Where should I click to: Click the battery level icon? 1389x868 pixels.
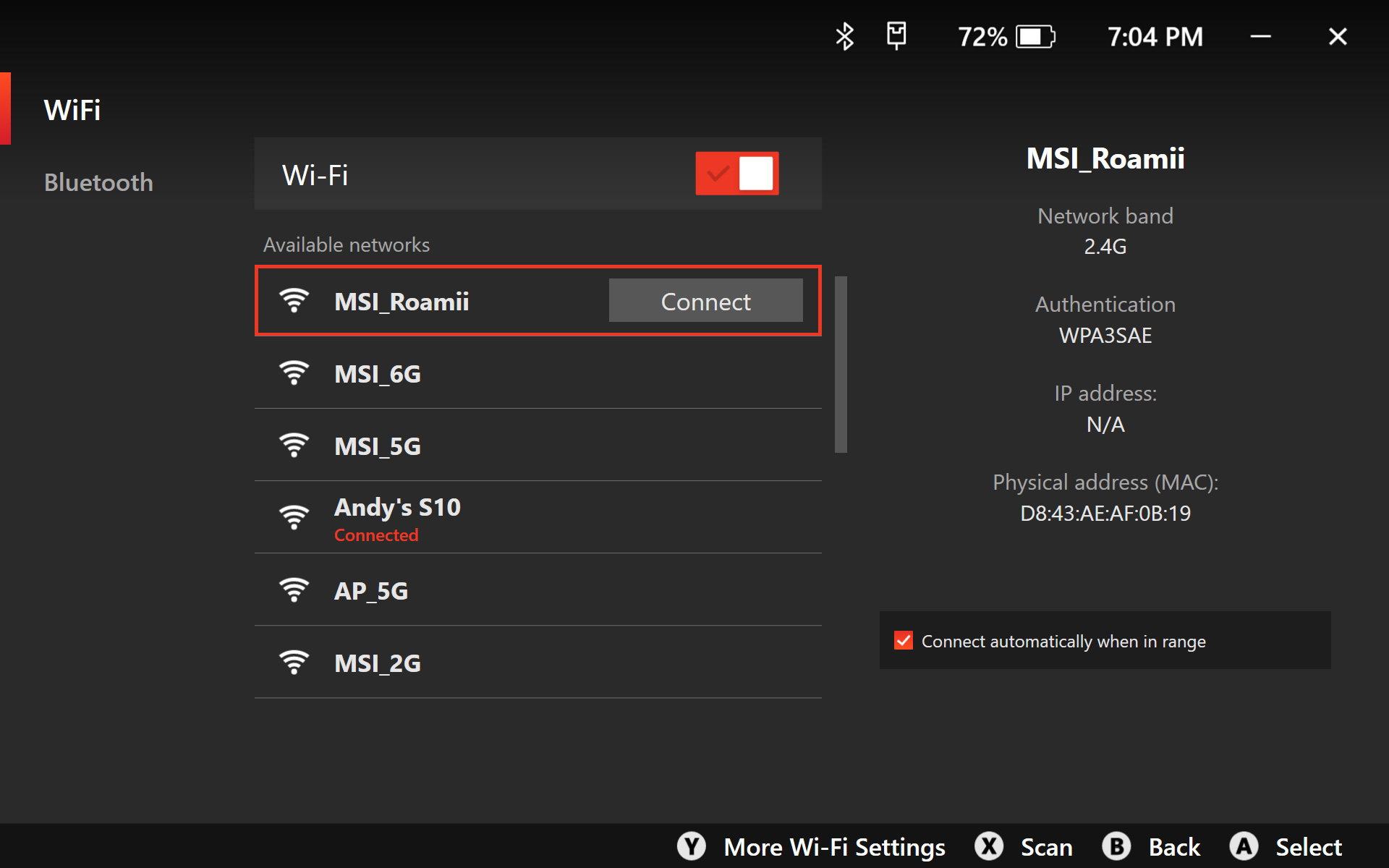pyautogui.click(x=1035, y=37)
